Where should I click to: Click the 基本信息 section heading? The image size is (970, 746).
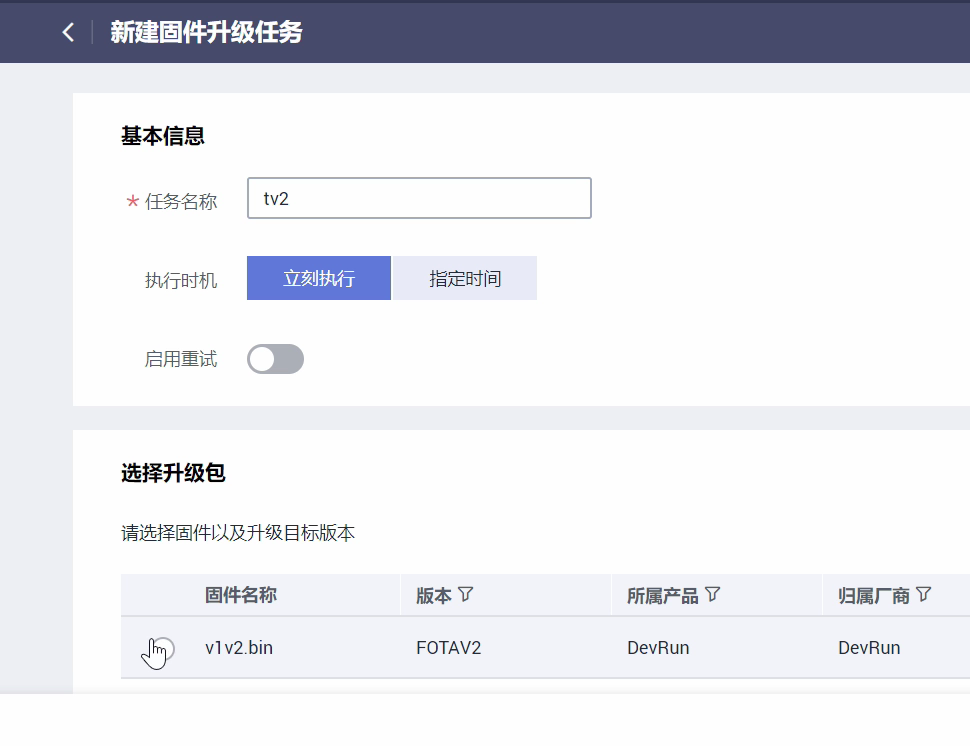163,136
